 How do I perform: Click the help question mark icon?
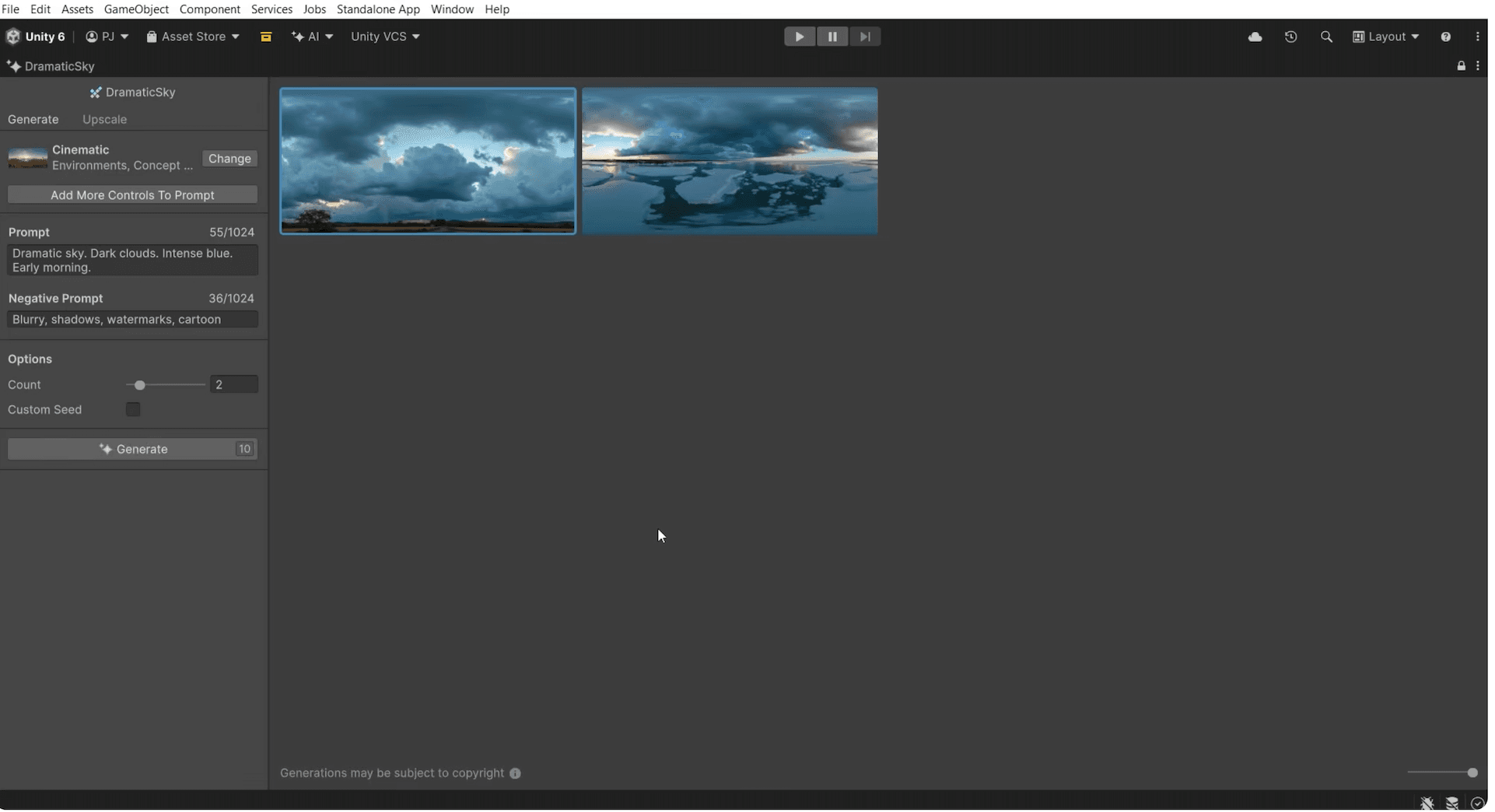(1446, 37)
